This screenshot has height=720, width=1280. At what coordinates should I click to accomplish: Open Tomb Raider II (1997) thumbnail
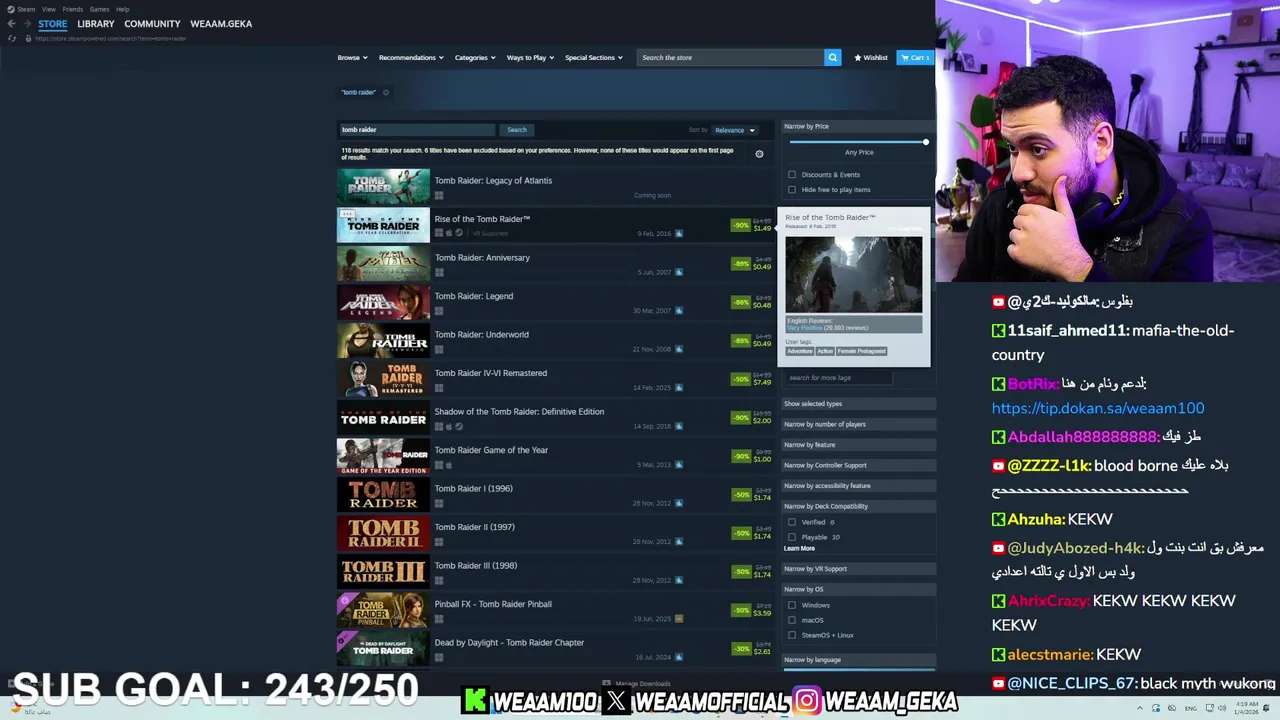pyautogui.click(x=383, y=533)
